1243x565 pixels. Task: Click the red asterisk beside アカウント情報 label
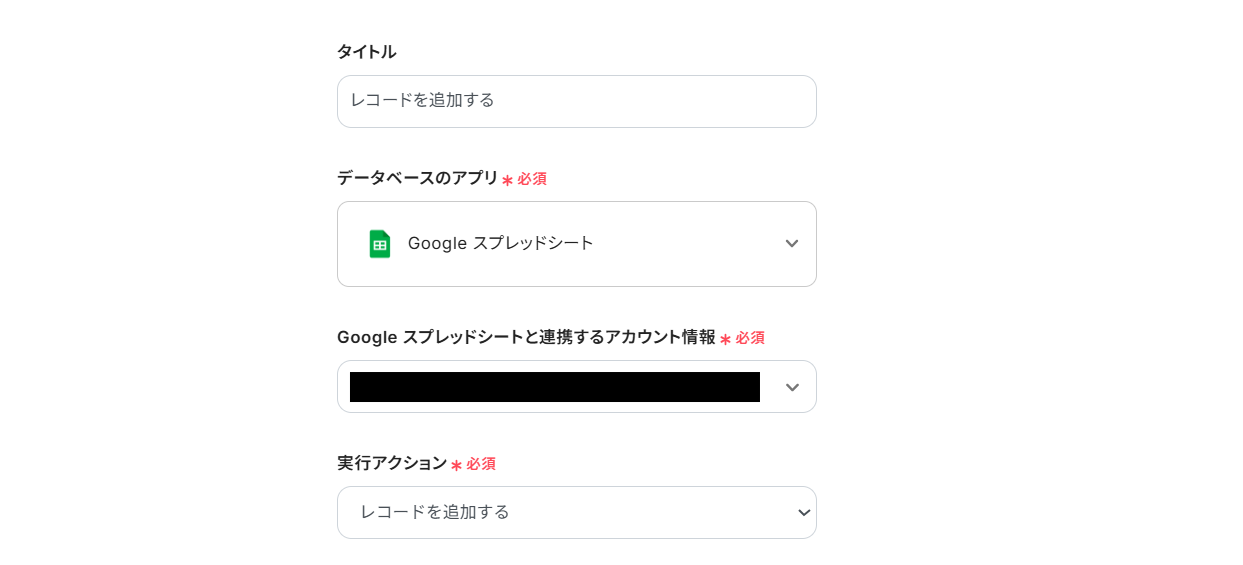coord(725,339)
